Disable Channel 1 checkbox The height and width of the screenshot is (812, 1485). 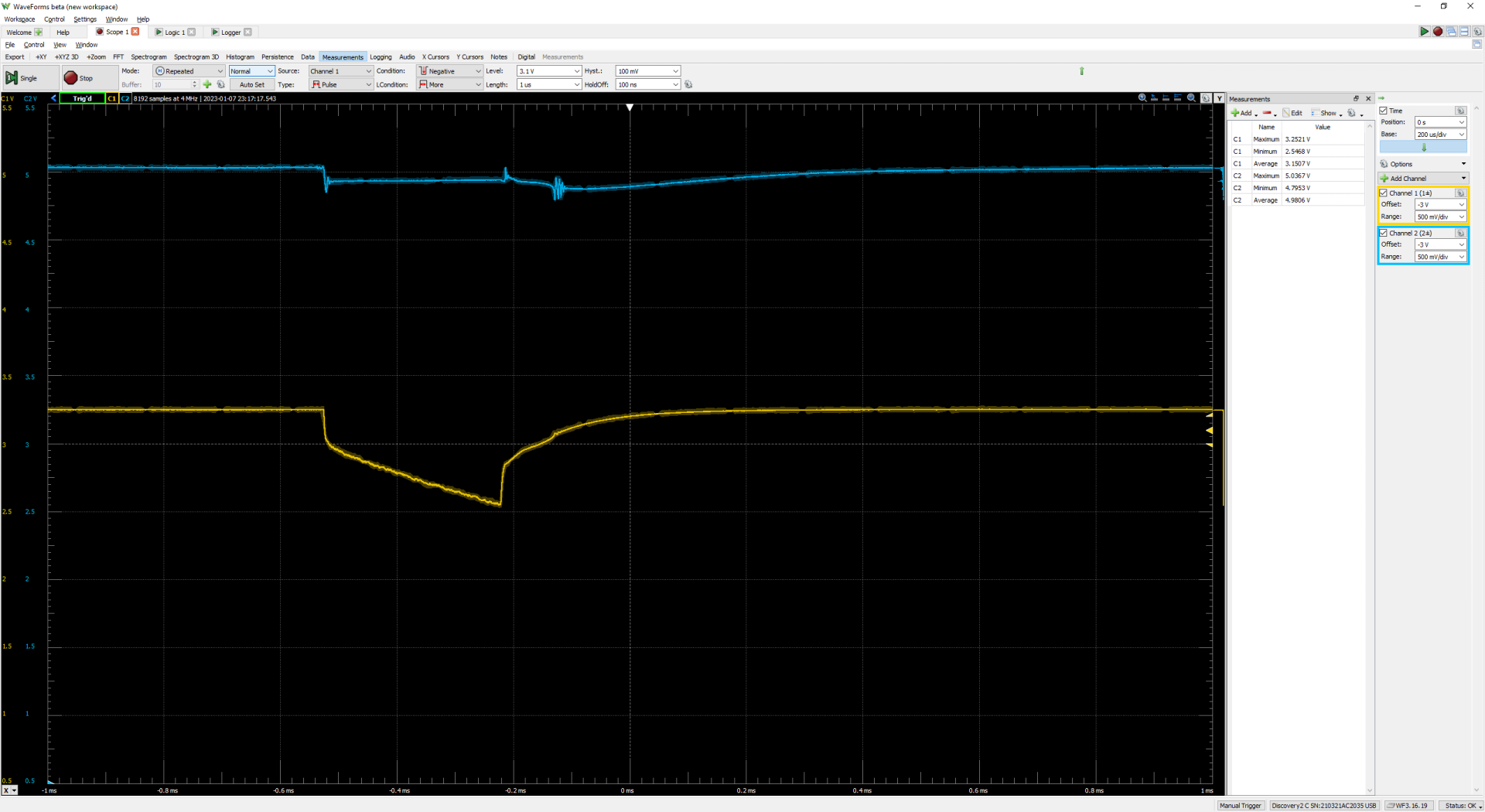[1384, 193]
